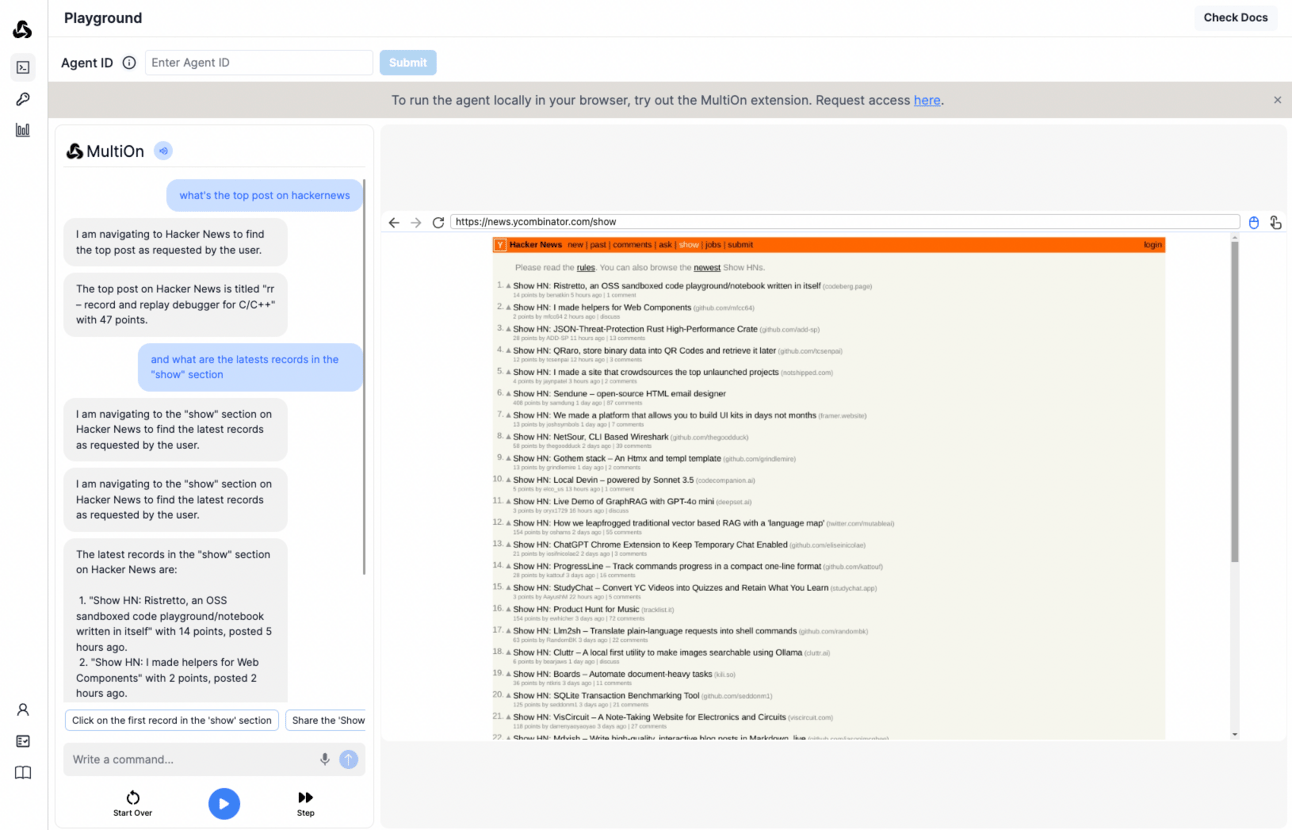1292x830 pixels.
Task: Click the Submit button for Agent ID
Action: 408,63
